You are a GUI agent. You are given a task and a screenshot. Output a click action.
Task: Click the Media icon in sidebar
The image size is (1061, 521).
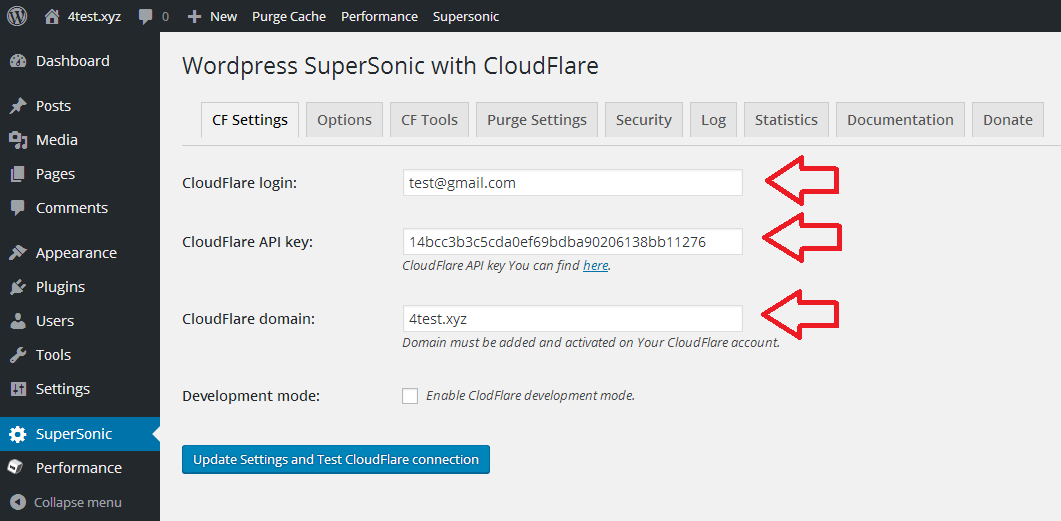pyautogui.click(x=18, y=140)
